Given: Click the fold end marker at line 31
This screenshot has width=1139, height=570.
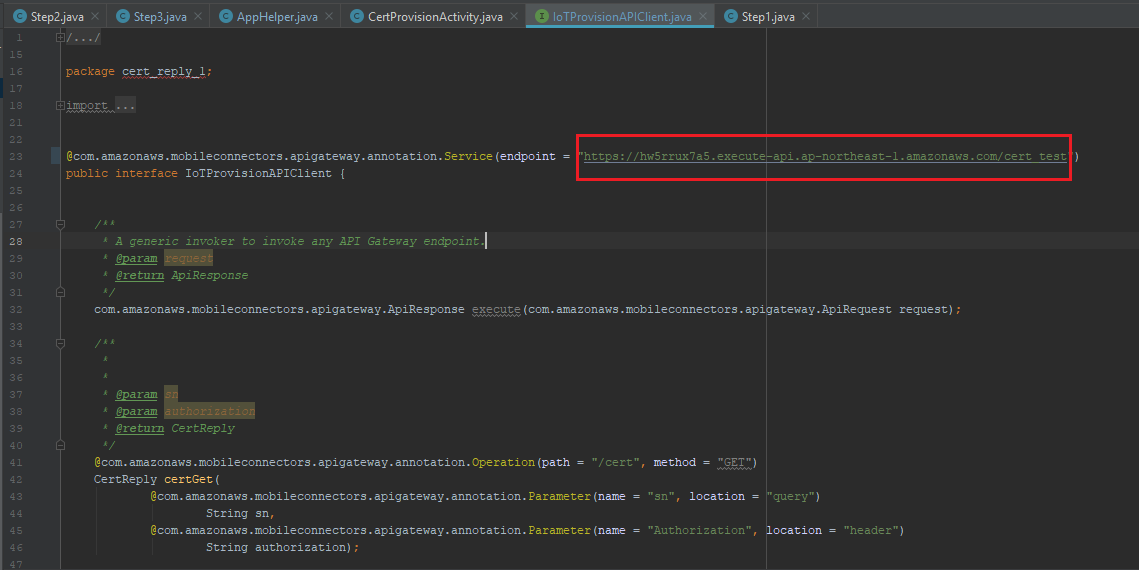Looking at the screenshot, I should click(60, 292).
